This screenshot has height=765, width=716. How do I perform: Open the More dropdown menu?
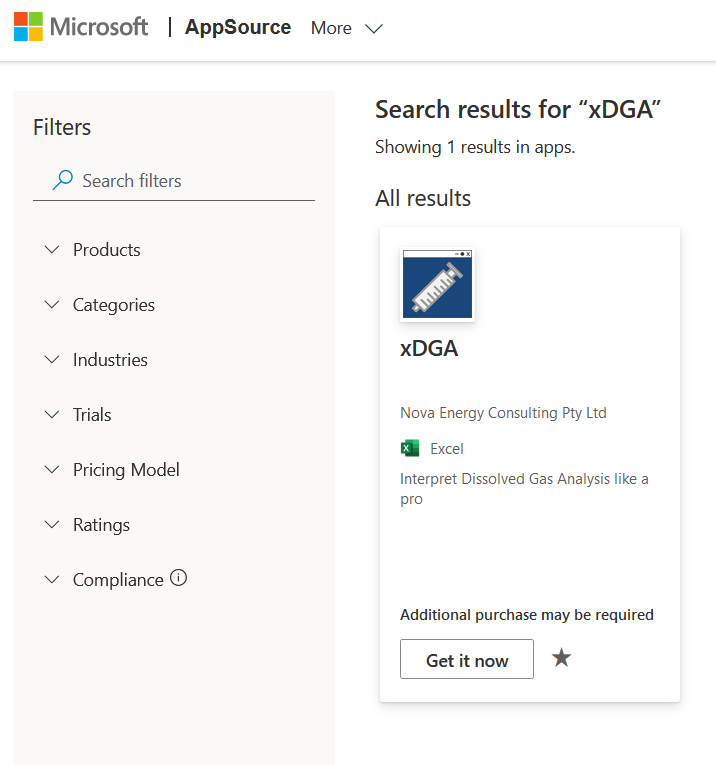tap(346, 28)
